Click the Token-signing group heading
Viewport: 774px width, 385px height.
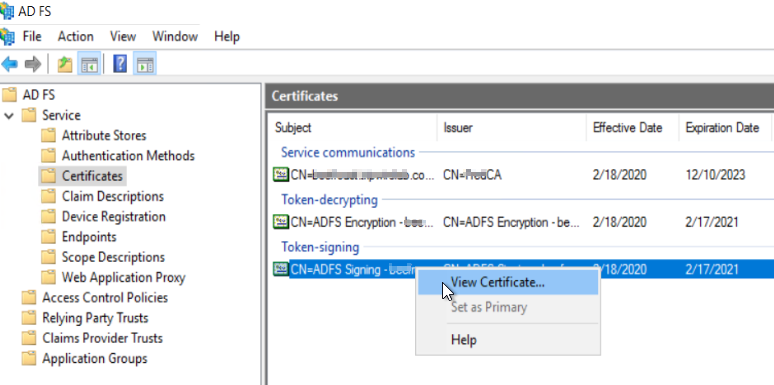click(x=320, y=247)
